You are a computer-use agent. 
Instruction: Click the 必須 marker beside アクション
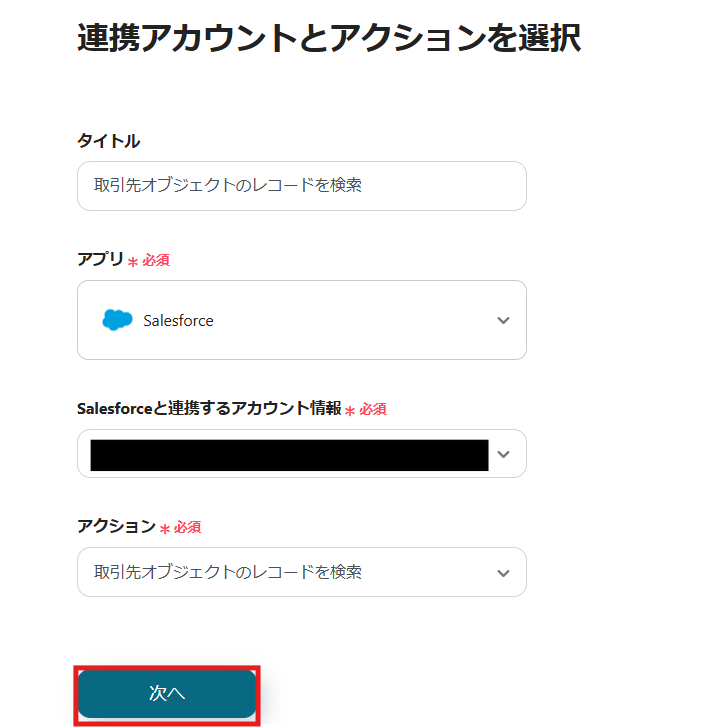tap(188, 527)
